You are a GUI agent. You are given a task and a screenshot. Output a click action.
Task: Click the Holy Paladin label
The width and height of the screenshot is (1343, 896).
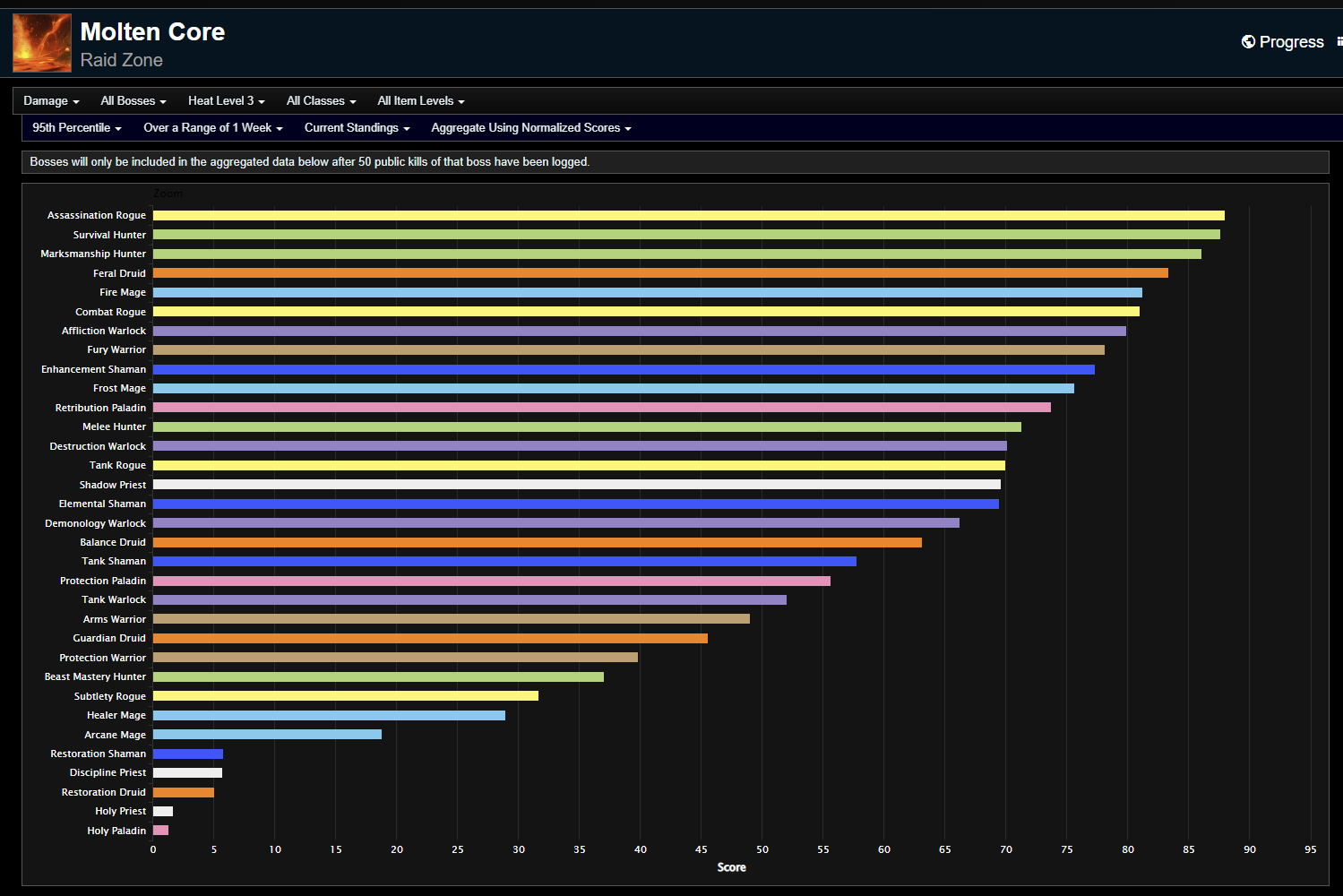116,831
